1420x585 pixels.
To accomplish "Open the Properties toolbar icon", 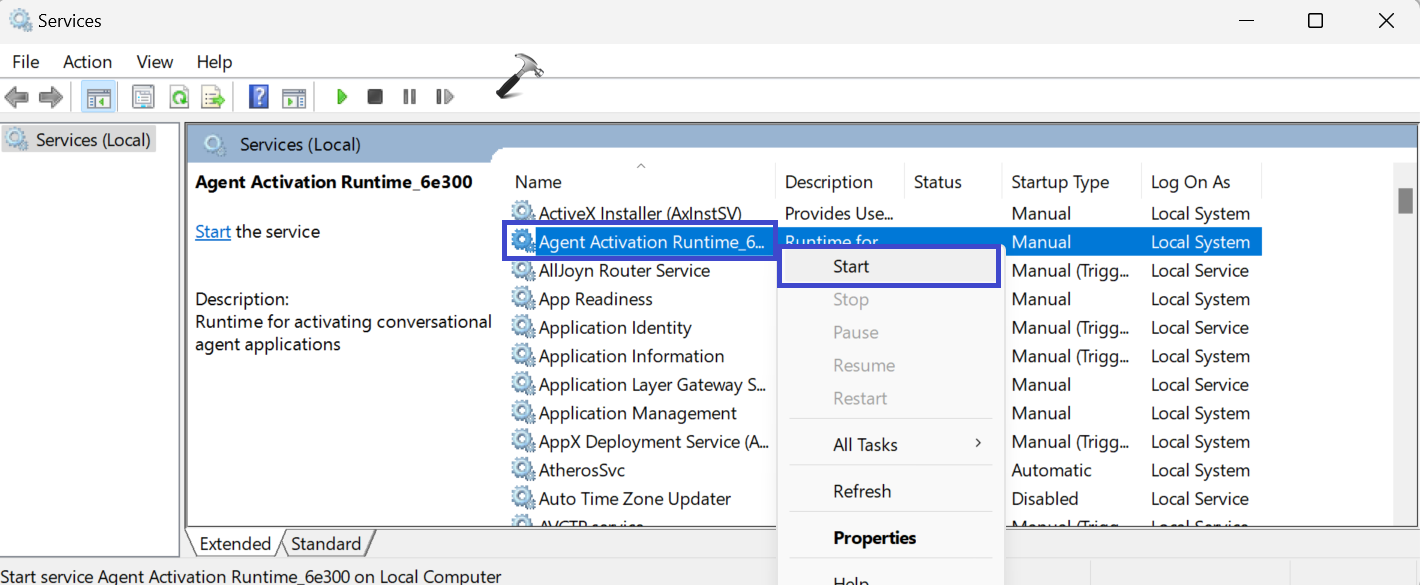I will [x=143, y=97].
